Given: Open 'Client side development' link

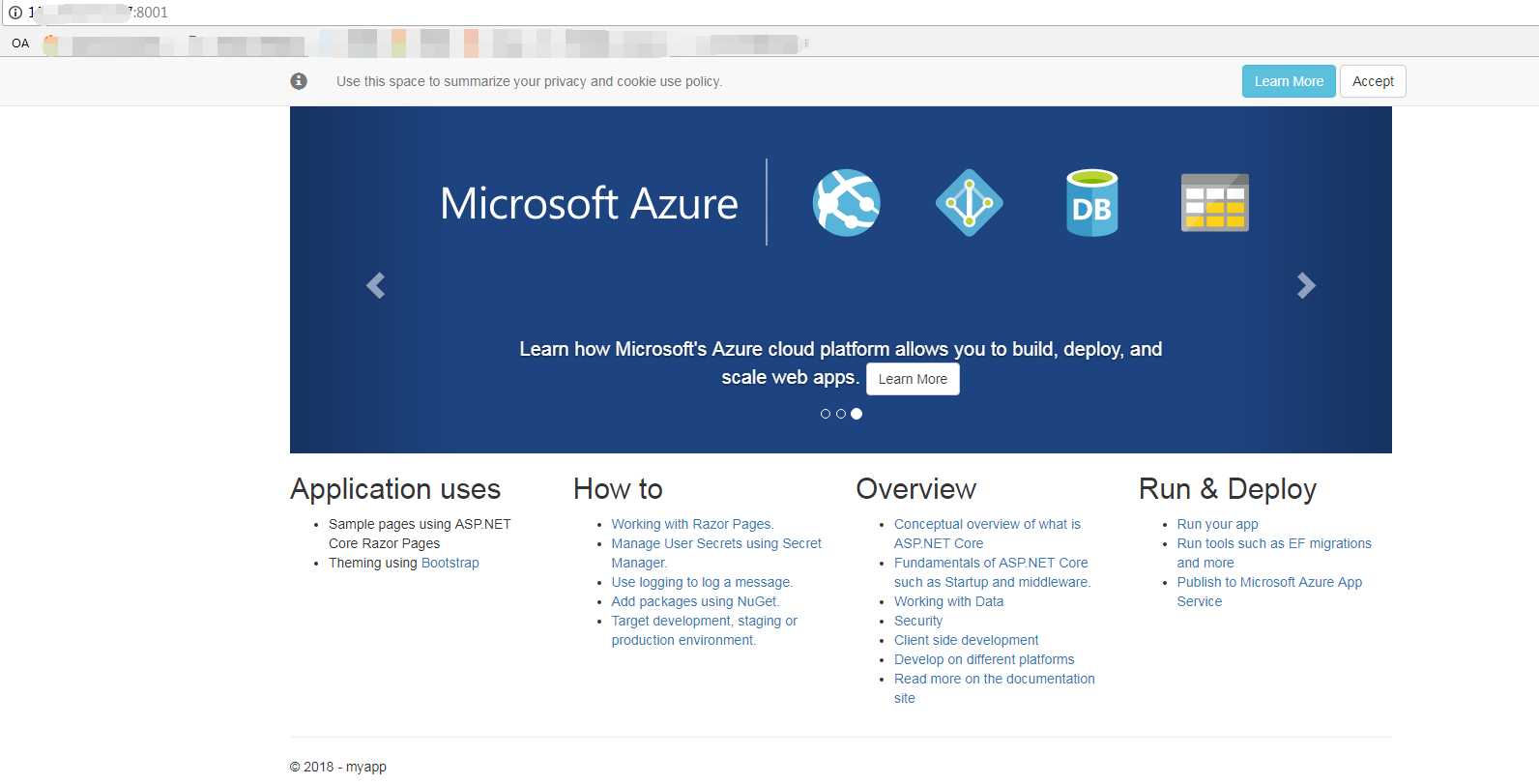Looking at the screenshot, I should (x=966, y=640).
